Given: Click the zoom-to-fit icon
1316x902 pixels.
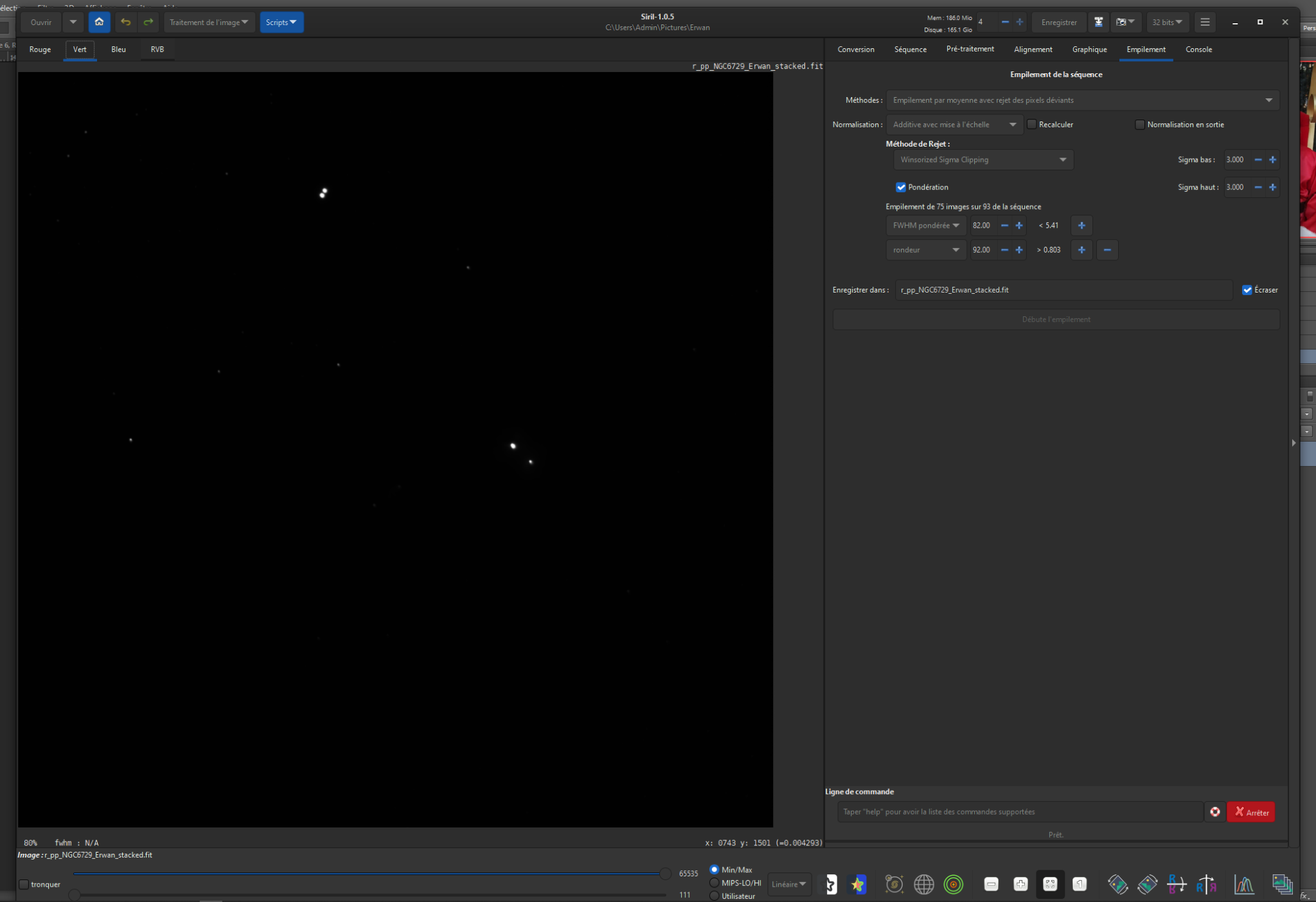Looking at the screenshot, I should pos(1050,885).
